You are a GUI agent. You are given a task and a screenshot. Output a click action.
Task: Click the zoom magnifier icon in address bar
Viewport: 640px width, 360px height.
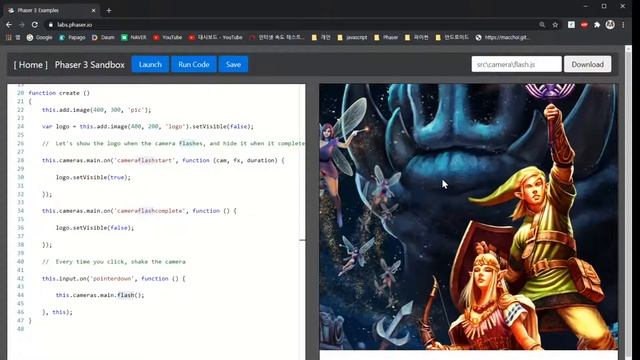tap(542, 25)
